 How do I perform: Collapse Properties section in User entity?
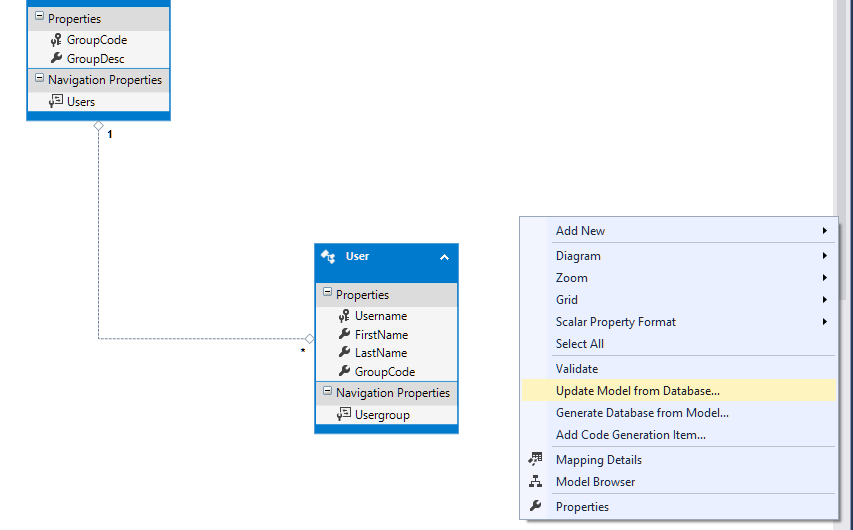point(327,295)
